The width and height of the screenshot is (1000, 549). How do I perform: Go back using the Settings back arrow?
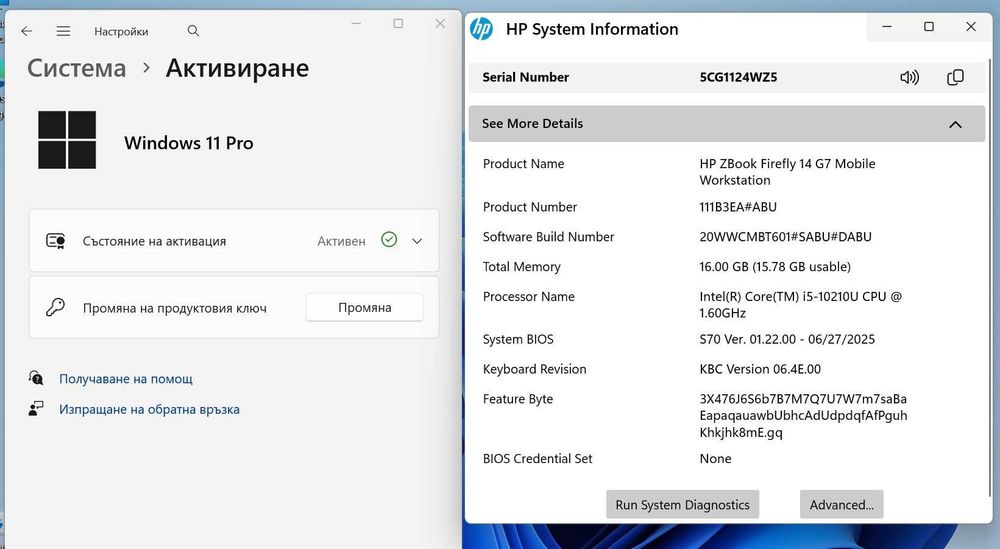coord(26,31)
